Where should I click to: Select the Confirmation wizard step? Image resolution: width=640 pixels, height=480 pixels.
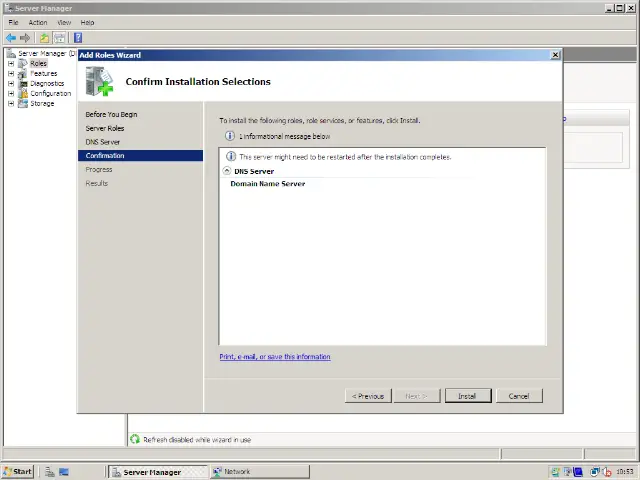[x=140, y=156]
